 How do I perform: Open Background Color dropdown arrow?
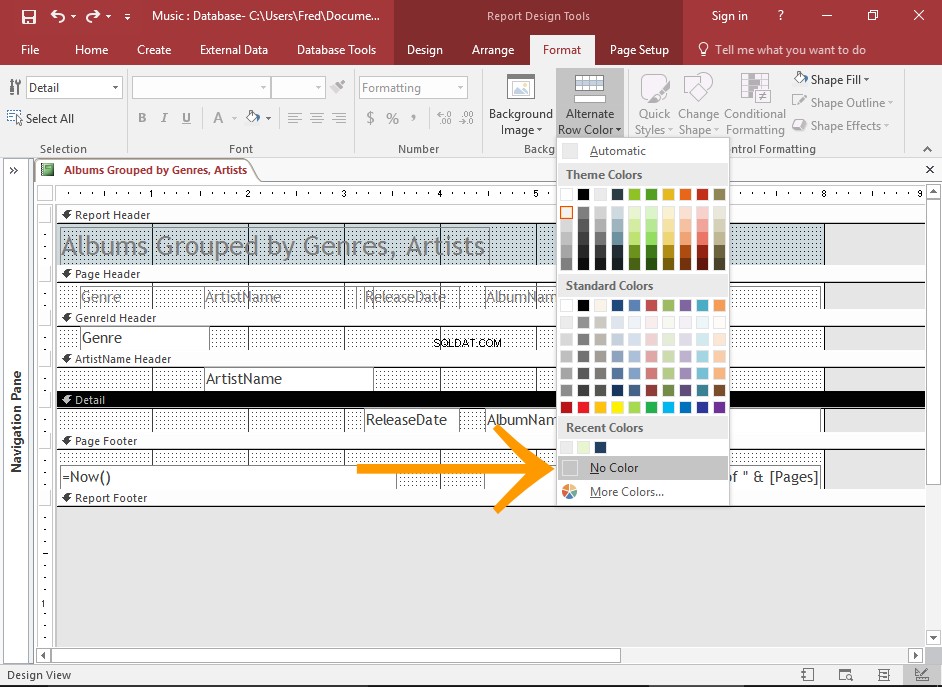click(268, 118)
